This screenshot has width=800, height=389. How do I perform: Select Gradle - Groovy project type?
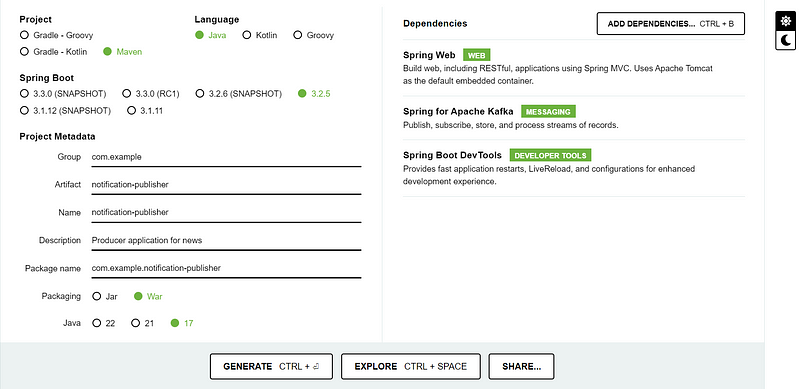click(57, 35)
